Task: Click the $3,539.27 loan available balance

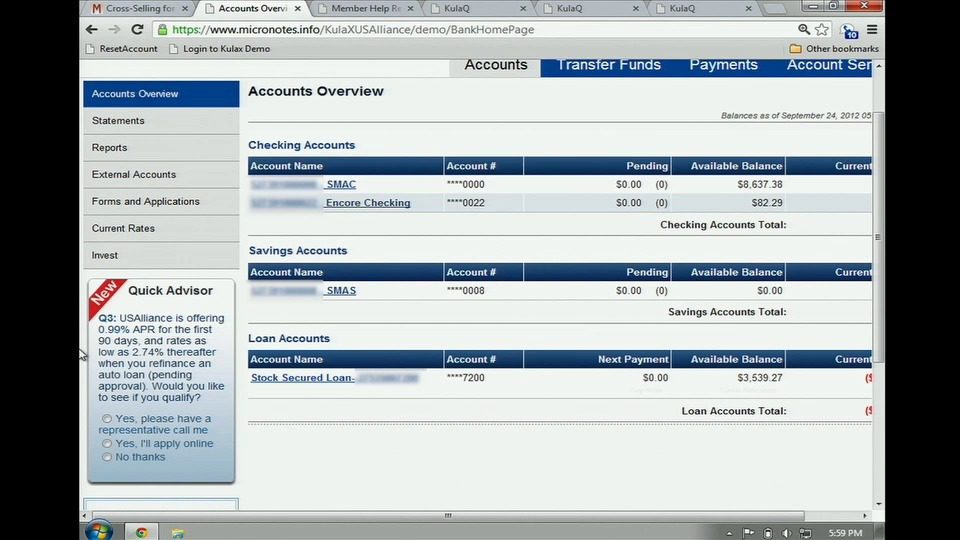Action: 759,378
